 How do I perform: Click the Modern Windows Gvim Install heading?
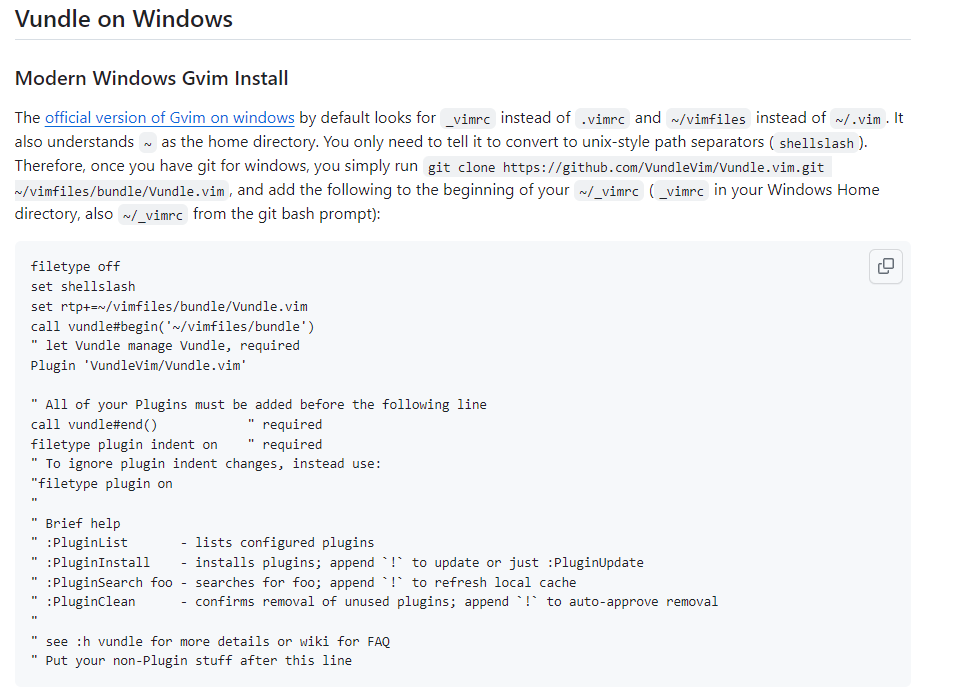click(x=152, y=78)
